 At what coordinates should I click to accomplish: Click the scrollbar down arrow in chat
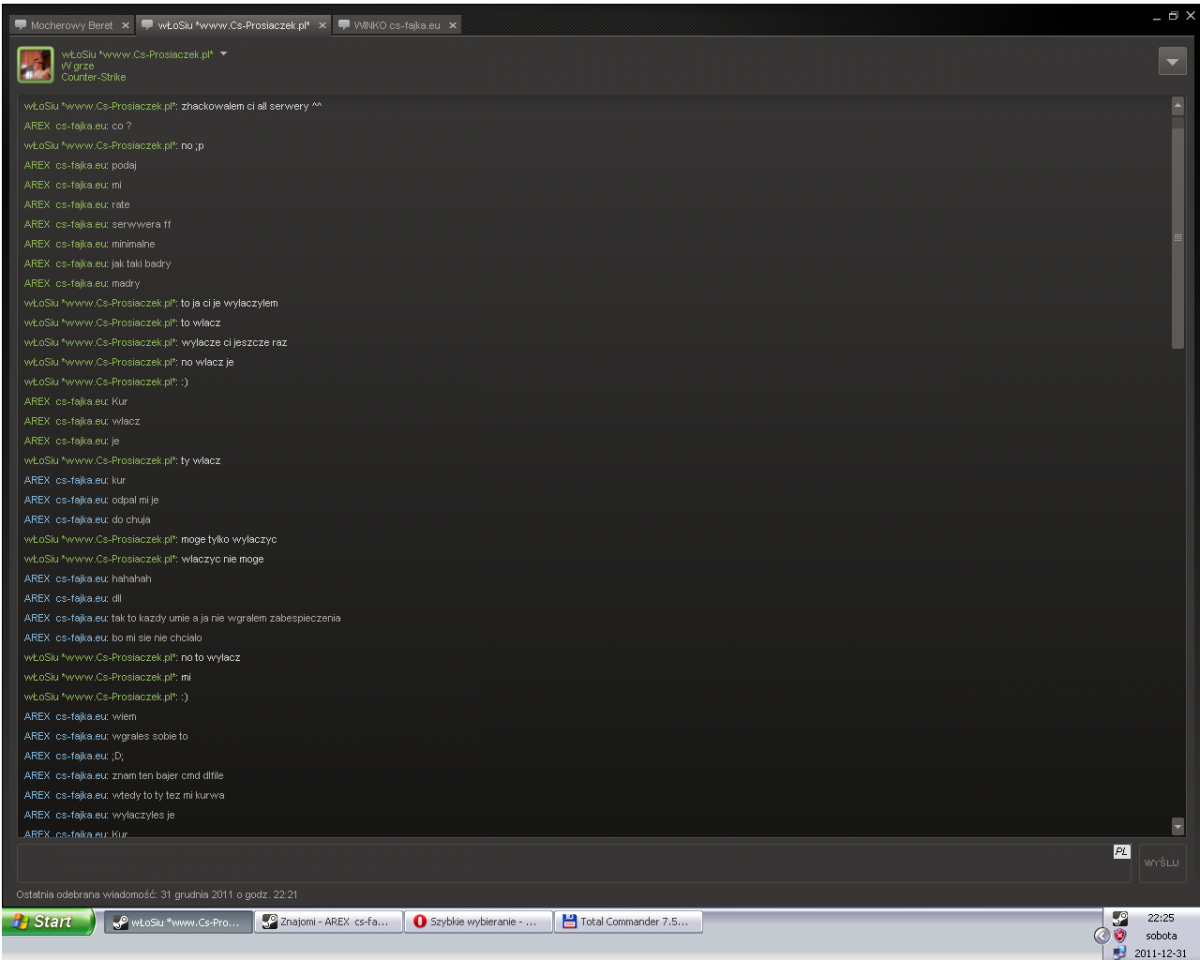point(1177,826)
